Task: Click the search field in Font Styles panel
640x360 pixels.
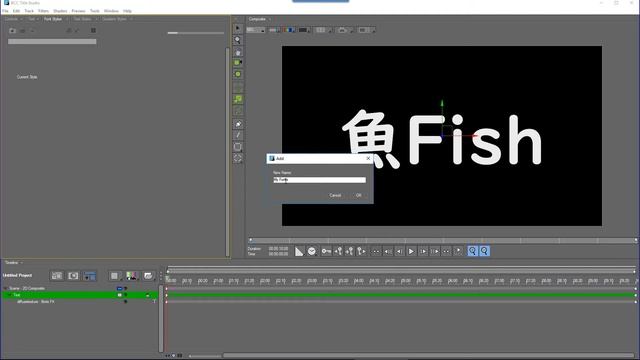Action: [52, 42]
